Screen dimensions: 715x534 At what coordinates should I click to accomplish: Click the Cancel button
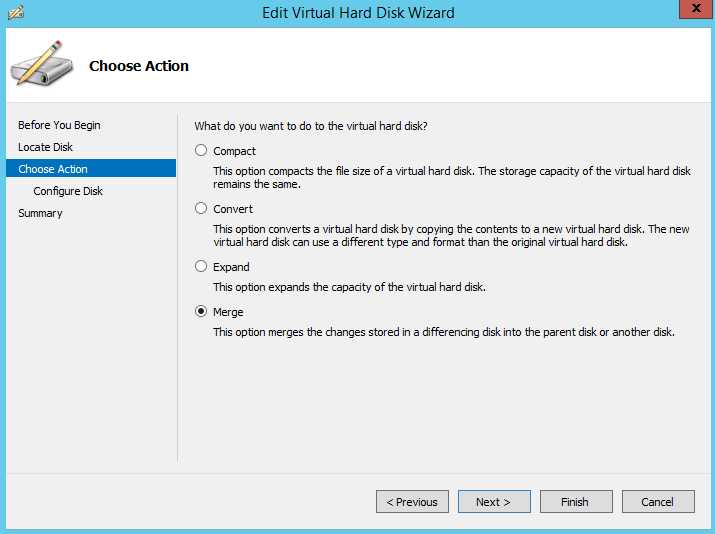658,502
